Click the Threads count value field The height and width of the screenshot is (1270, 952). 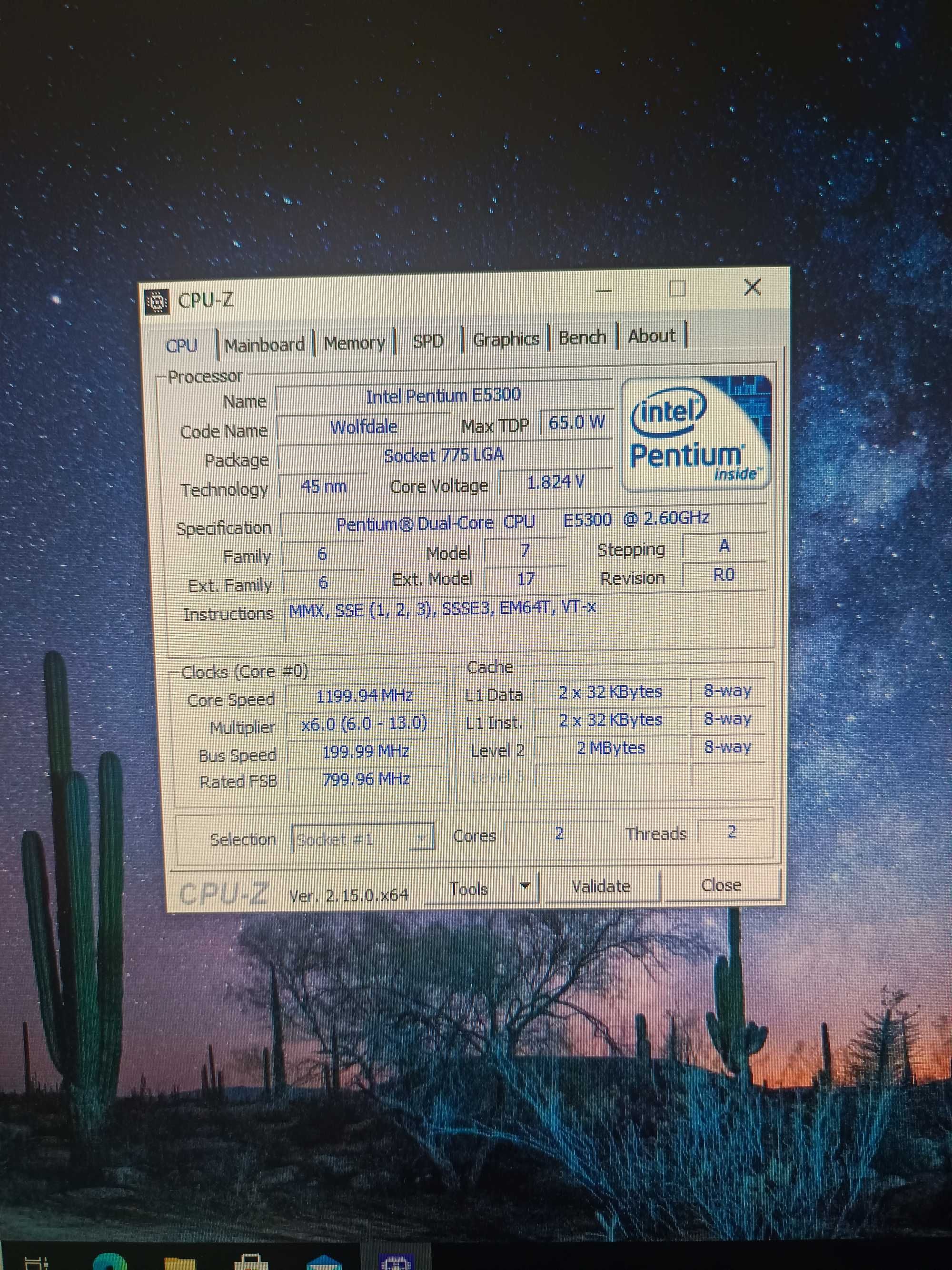[731, 831]
